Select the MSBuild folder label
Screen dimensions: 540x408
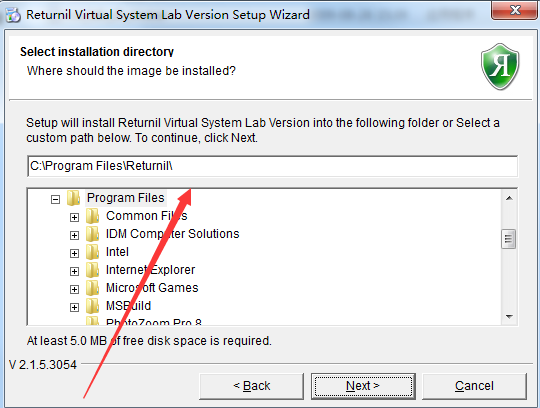(x=128, y=306)
